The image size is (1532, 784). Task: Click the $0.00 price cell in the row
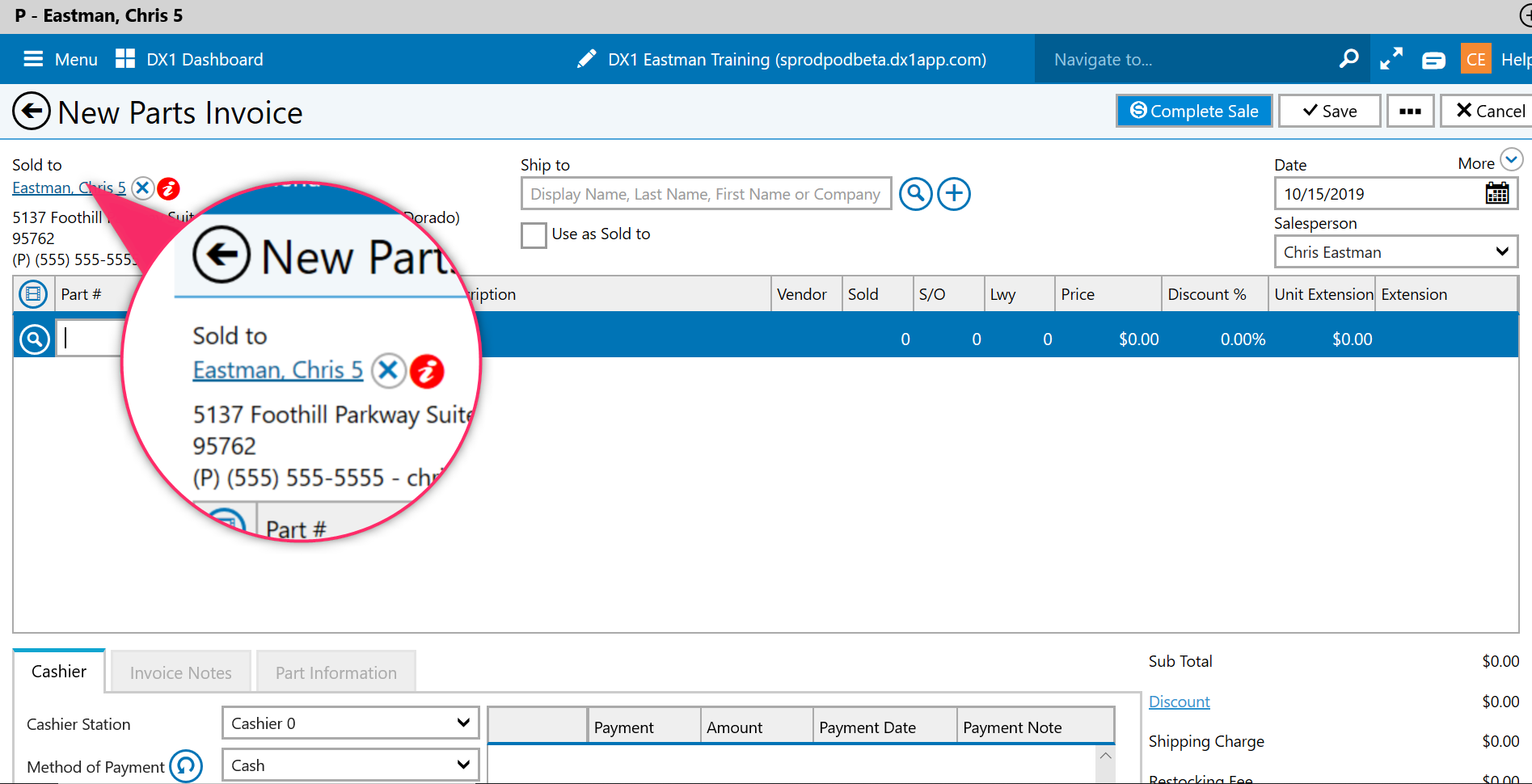(1139, 339)
